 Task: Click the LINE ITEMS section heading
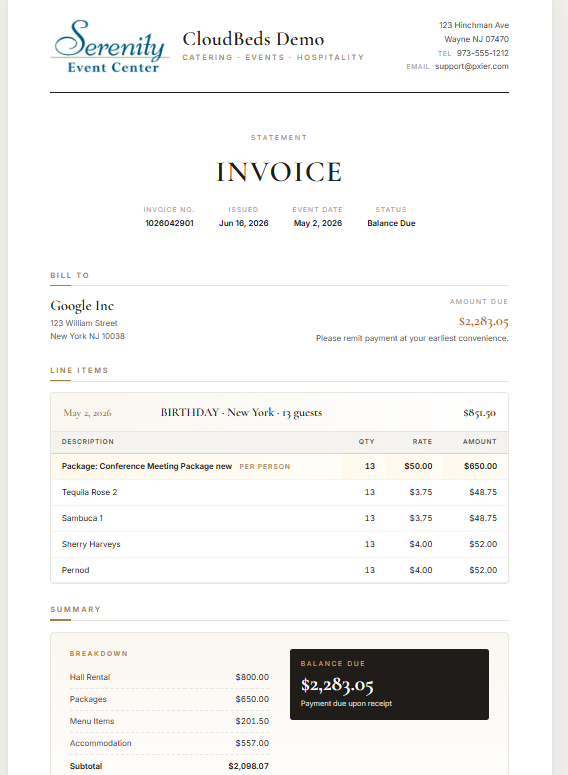click(79, 370)
